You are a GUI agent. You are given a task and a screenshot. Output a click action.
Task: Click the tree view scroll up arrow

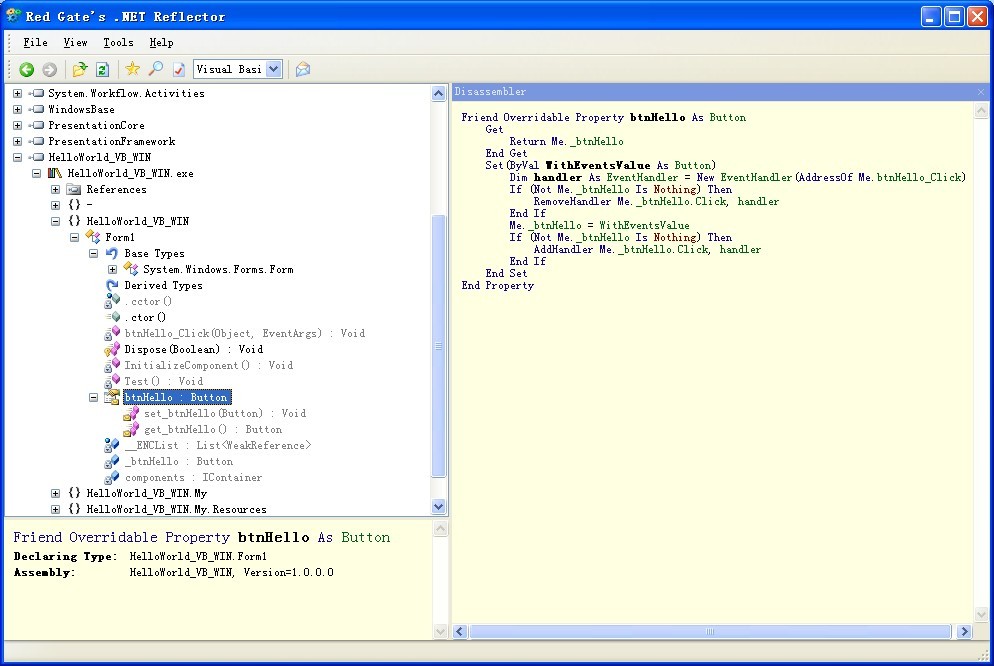(x=439, y=94)
